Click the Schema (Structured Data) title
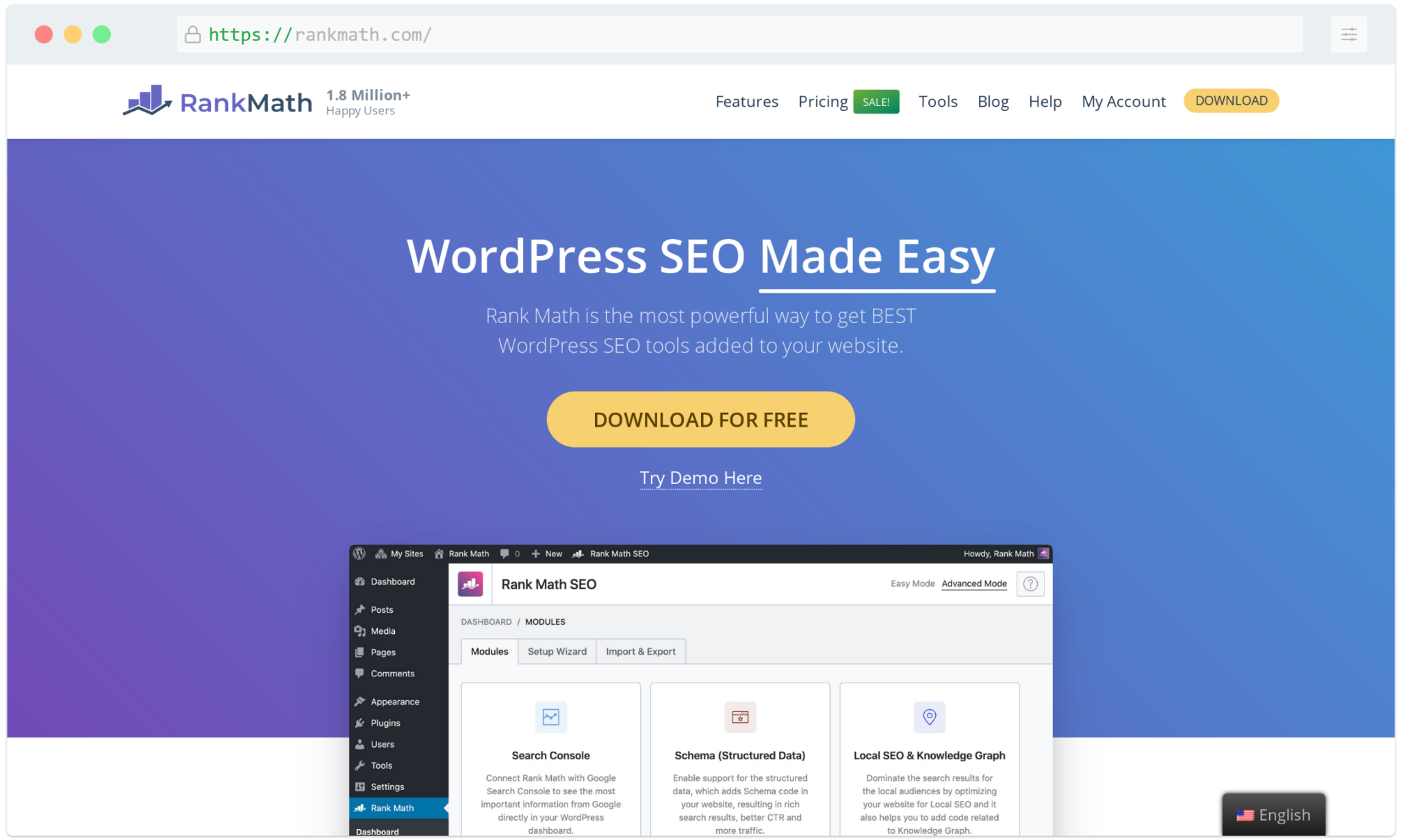Screen dimensions: 1402x840 [x=740, y=755]
